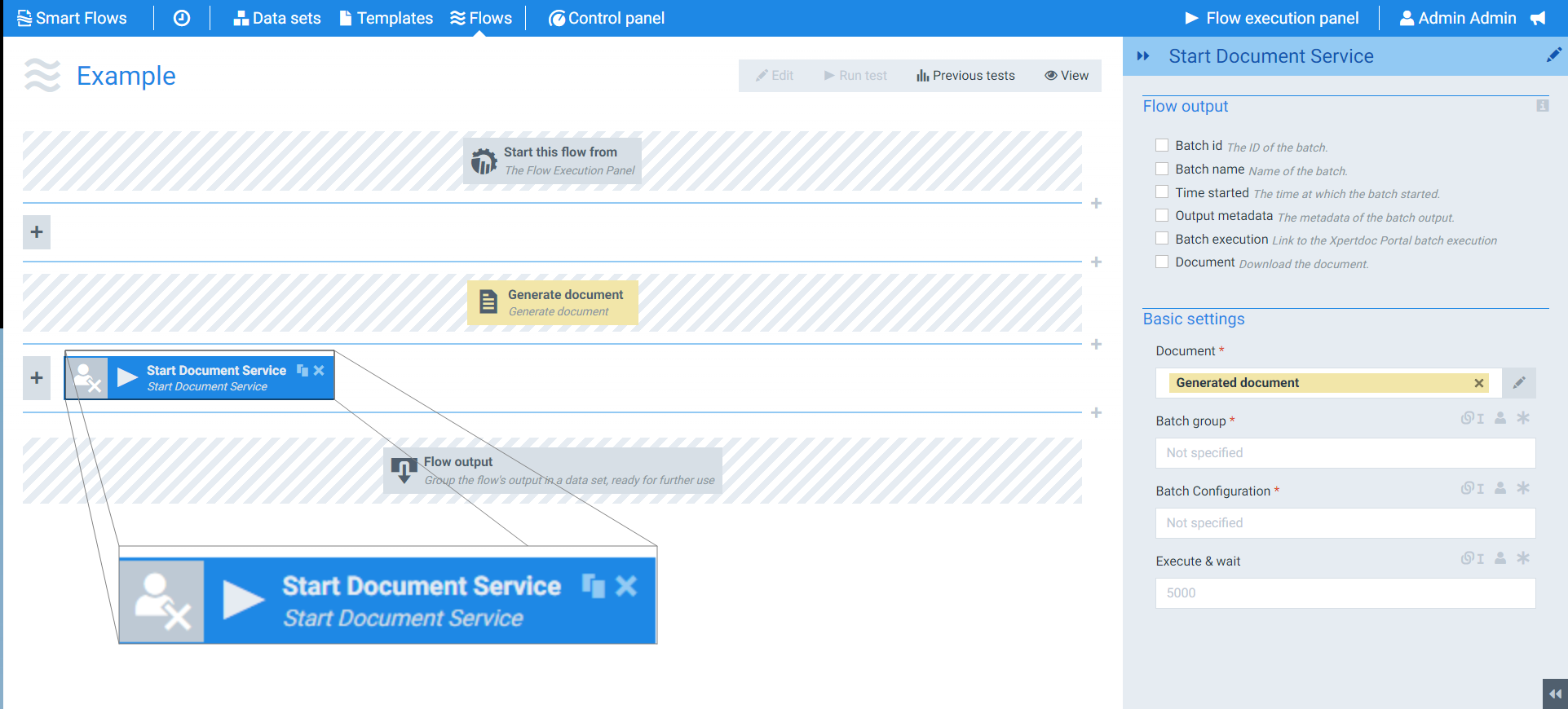Open the Data sets menu
Image resolution: width=1568 pixels, height=709 pixels.
[x=277, y=18]
